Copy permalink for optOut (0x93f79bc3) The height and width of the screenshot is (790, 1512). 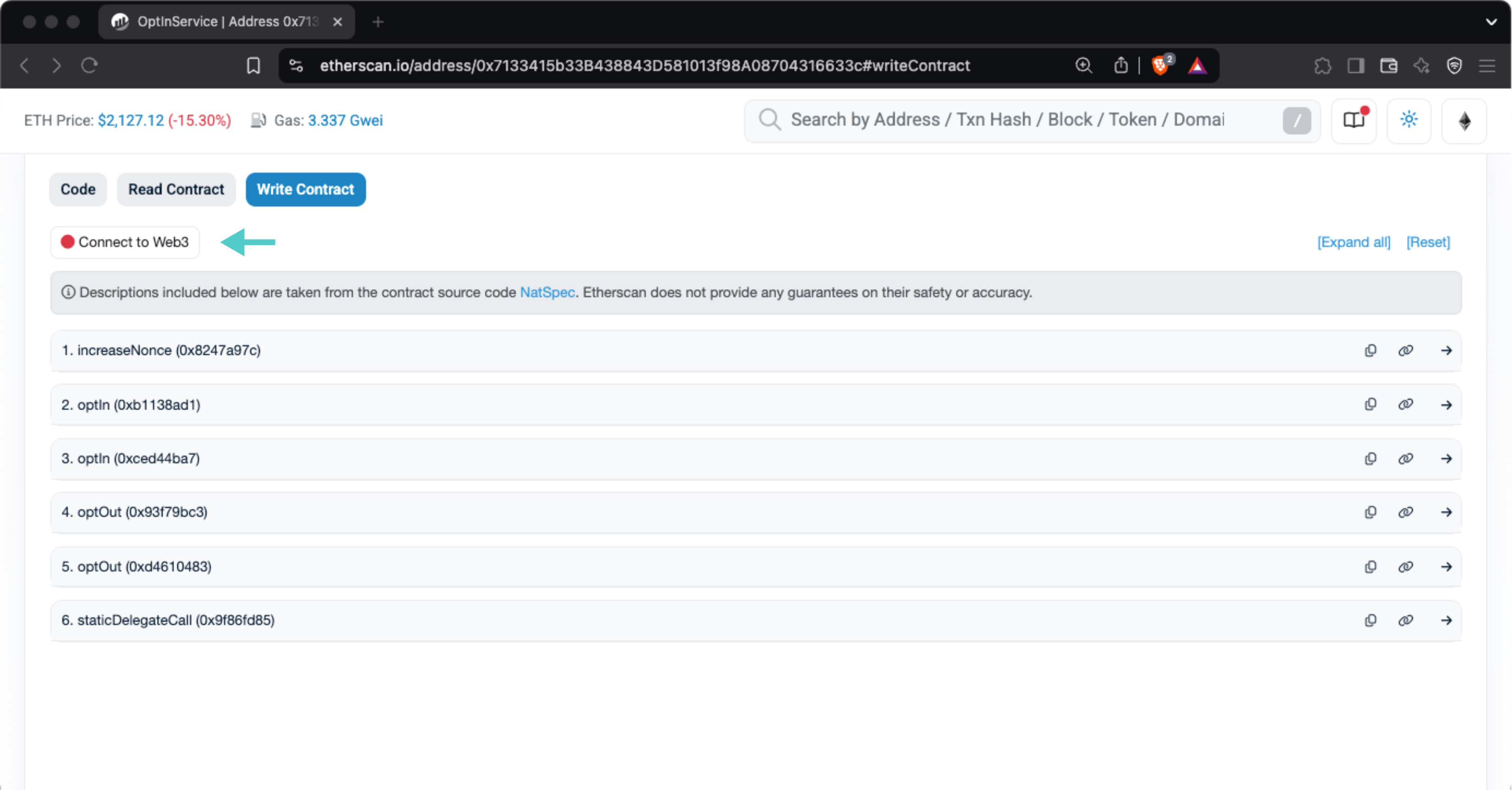coord(1405,512)
